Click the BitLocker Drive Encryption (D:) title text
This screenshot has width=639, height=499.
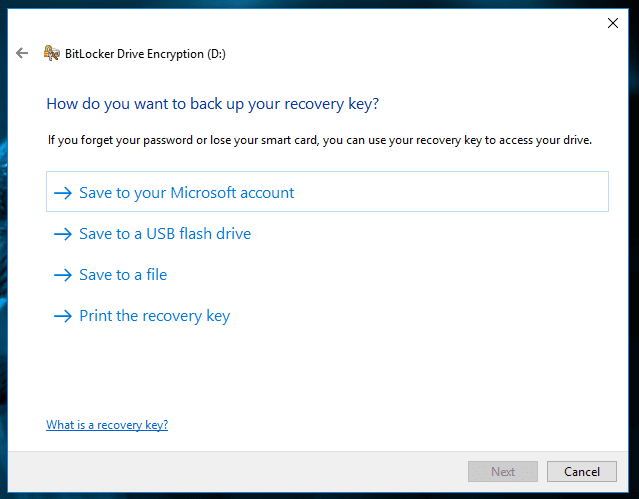tap(147, 54)
